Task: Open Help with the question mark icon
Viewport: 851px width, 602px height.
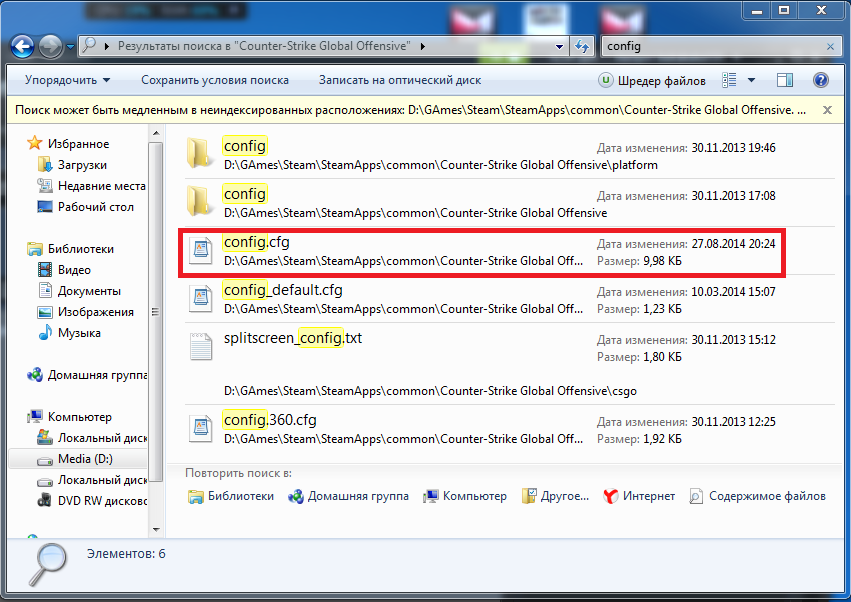Action: [821, 80]
